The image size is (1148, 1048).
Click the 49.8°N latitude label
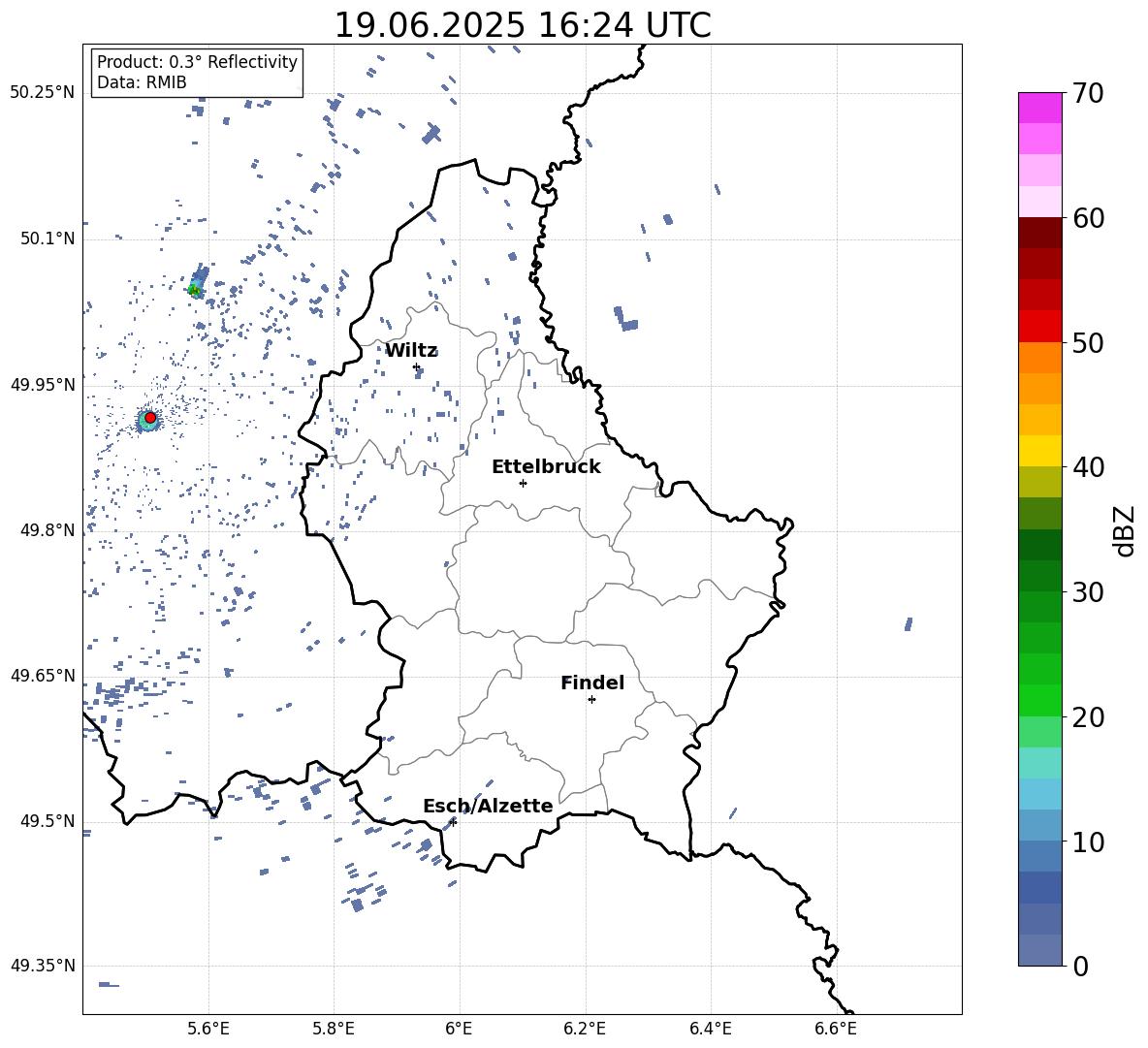[48, 530]
